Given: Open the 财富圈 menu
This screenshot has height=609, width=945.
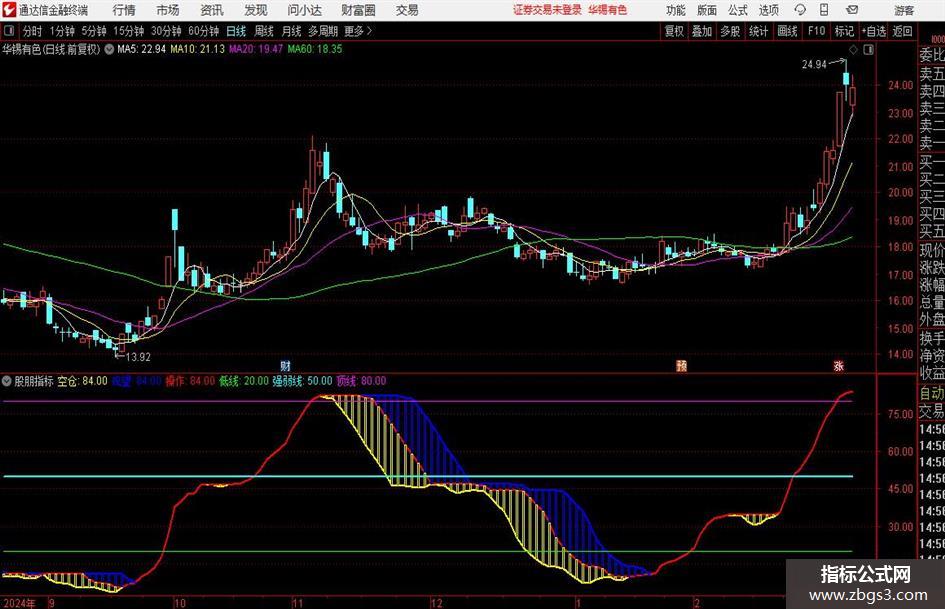Looking at the screenshot, I should [x=358, y=10].
